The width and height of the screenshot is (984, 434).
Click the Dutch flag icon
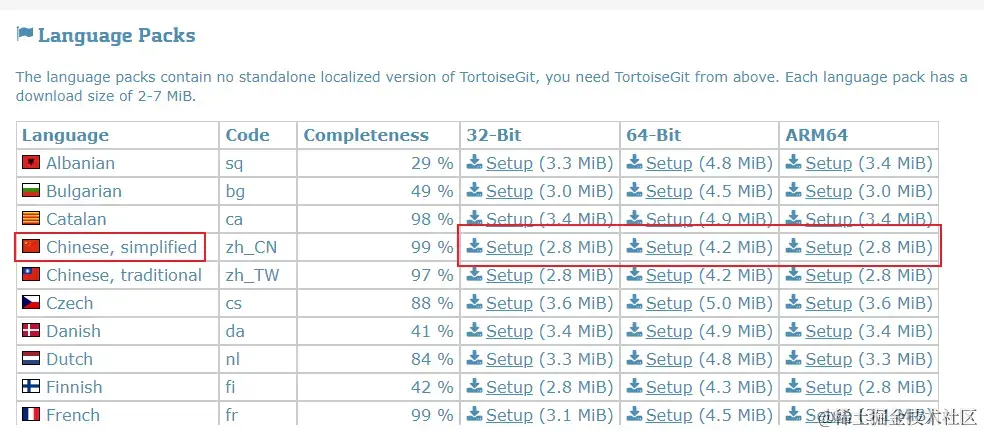31,359
